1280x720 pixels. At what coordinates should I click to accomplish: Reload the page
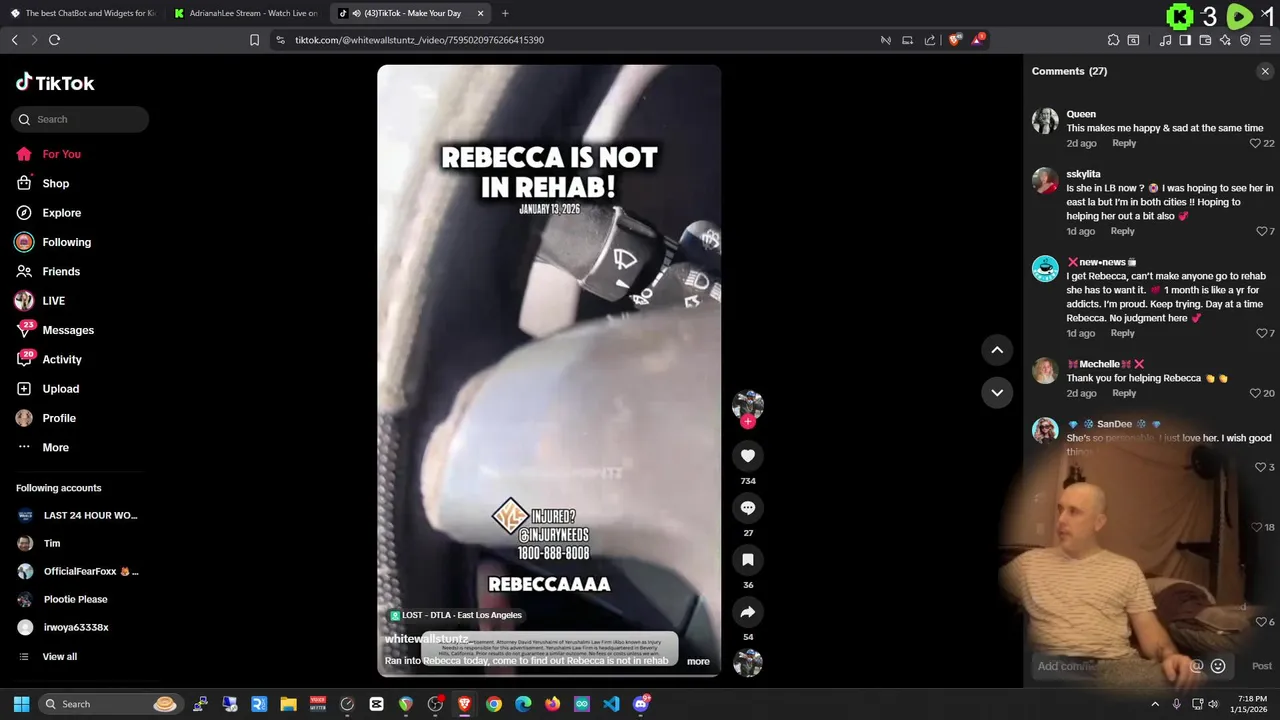point(54,40)
